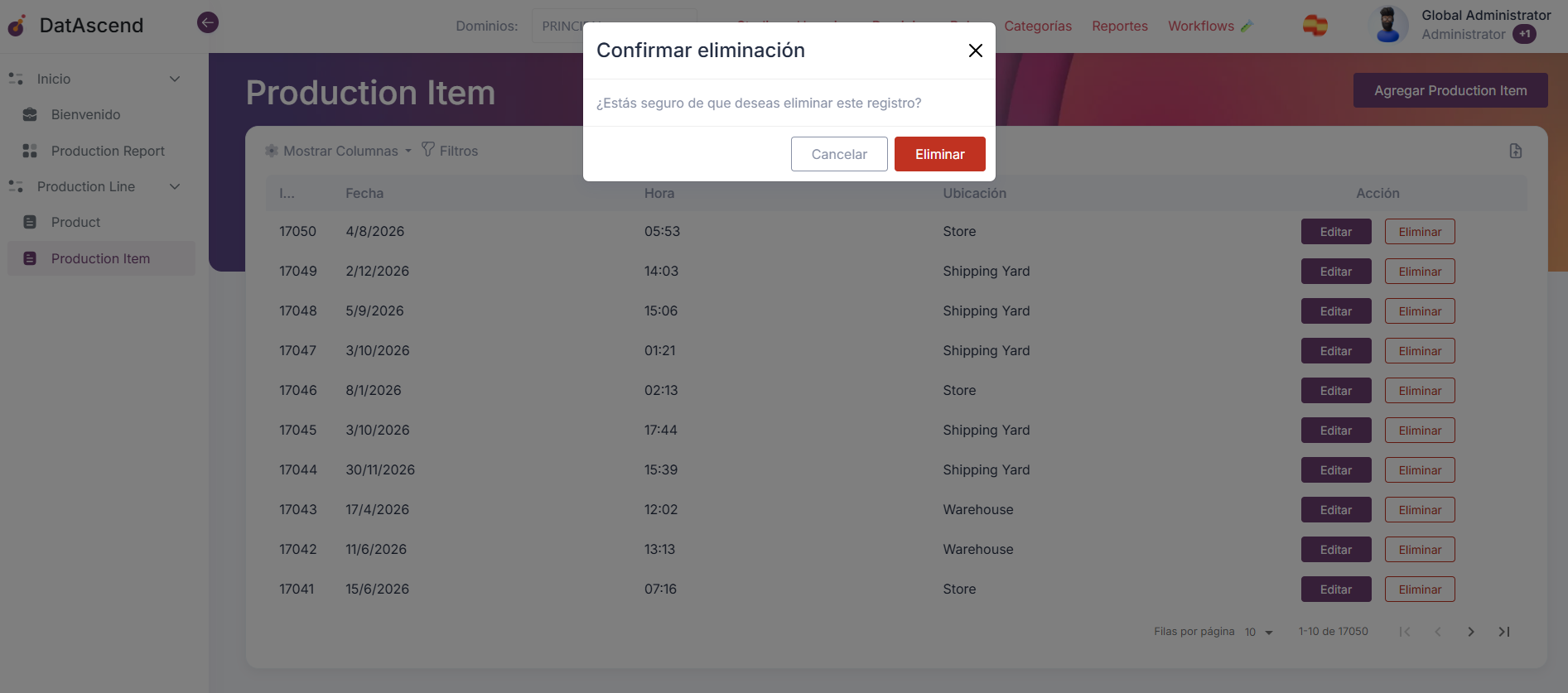The height and width of the screenshot is (693, 1568).
Task: Edit record 17041
Action: tap(1336, 590)
